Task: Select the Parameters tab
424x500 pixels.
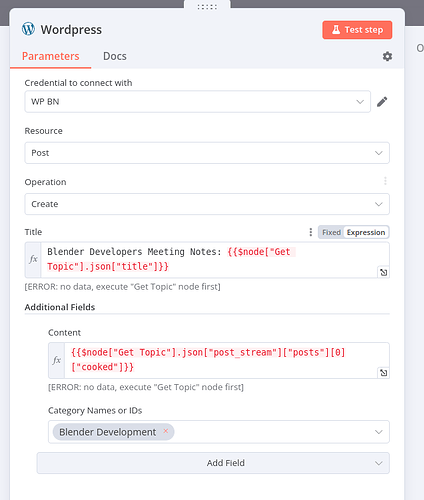Action: coord(51,56)
